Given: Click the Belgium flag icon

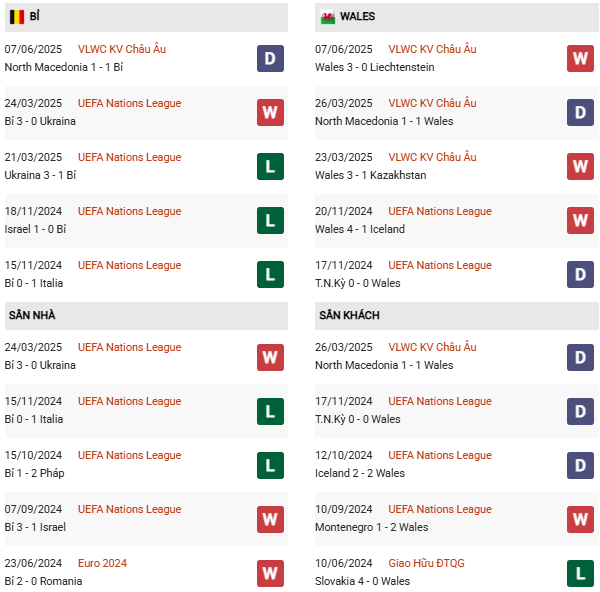Looking at the screenshot, I should [x=17, y=17].
